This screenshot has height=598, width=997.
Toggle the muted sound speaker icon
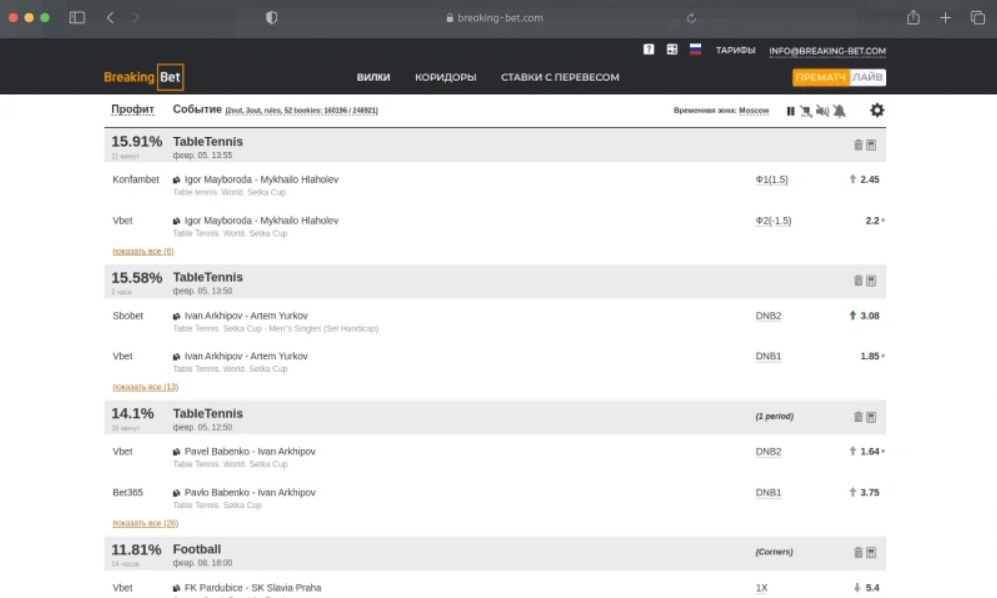point(822,111)
